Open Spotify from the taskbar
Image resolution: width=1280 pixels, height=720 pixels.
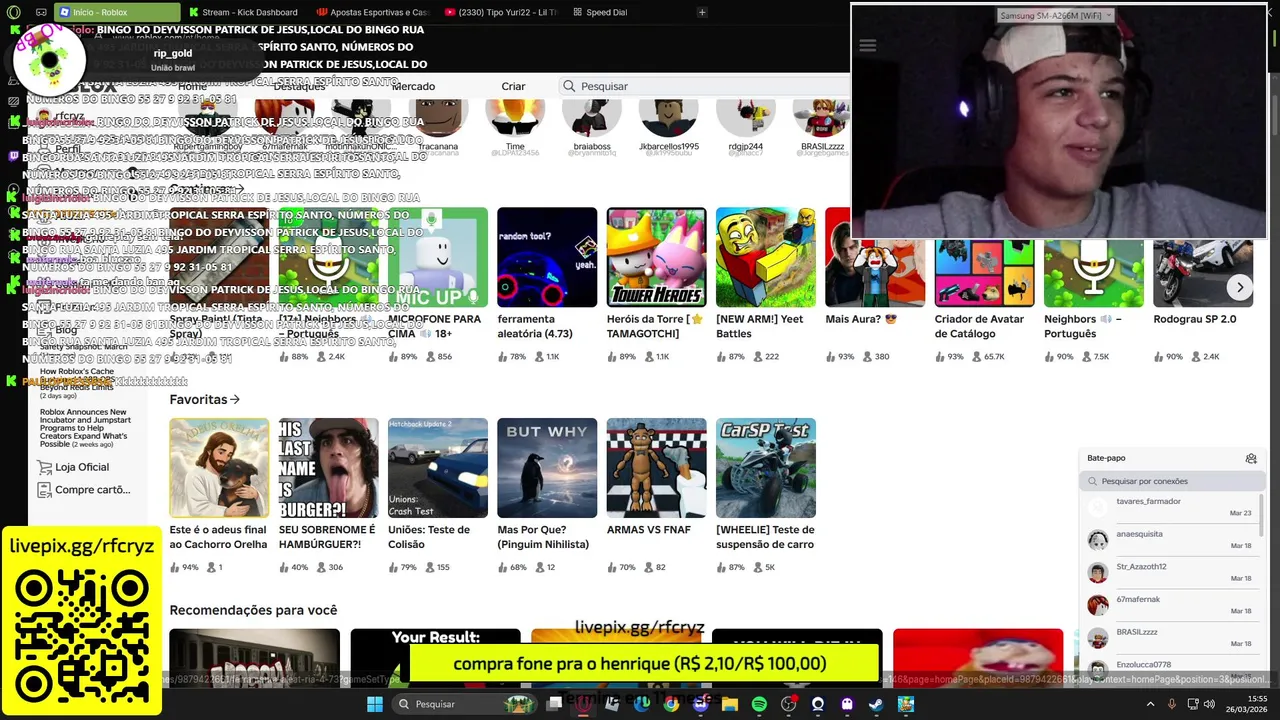click(x=759, y=704)
